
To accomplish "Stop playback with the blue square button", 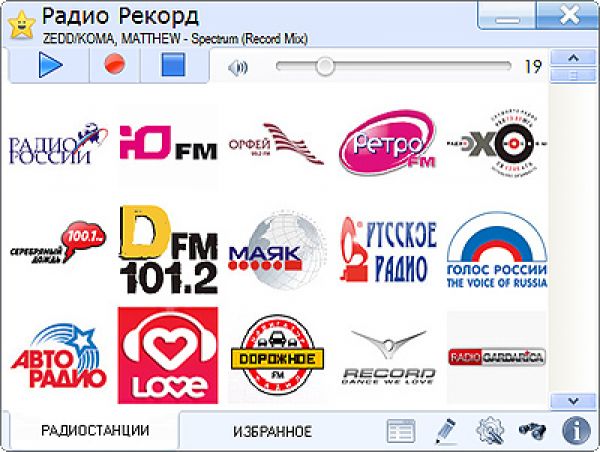I will coord(174,65).
